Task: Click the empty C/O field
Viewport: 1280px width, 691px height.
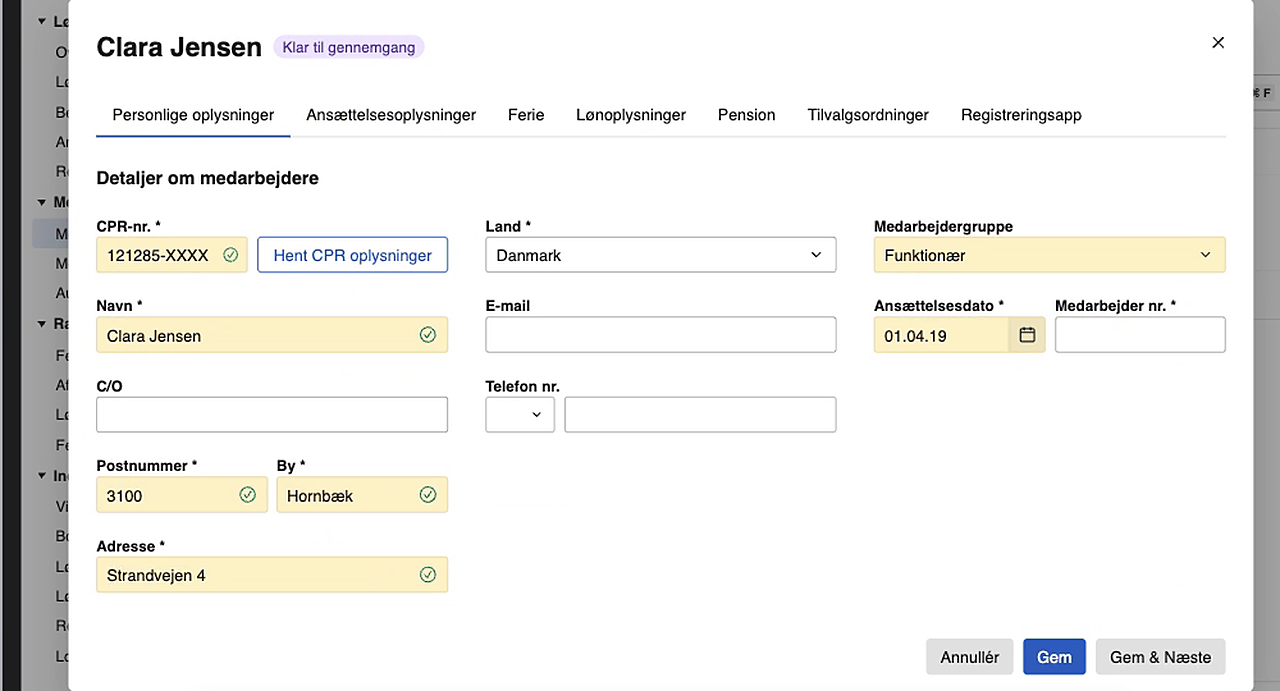Action: pyautogui.click(x=272, y=415)
